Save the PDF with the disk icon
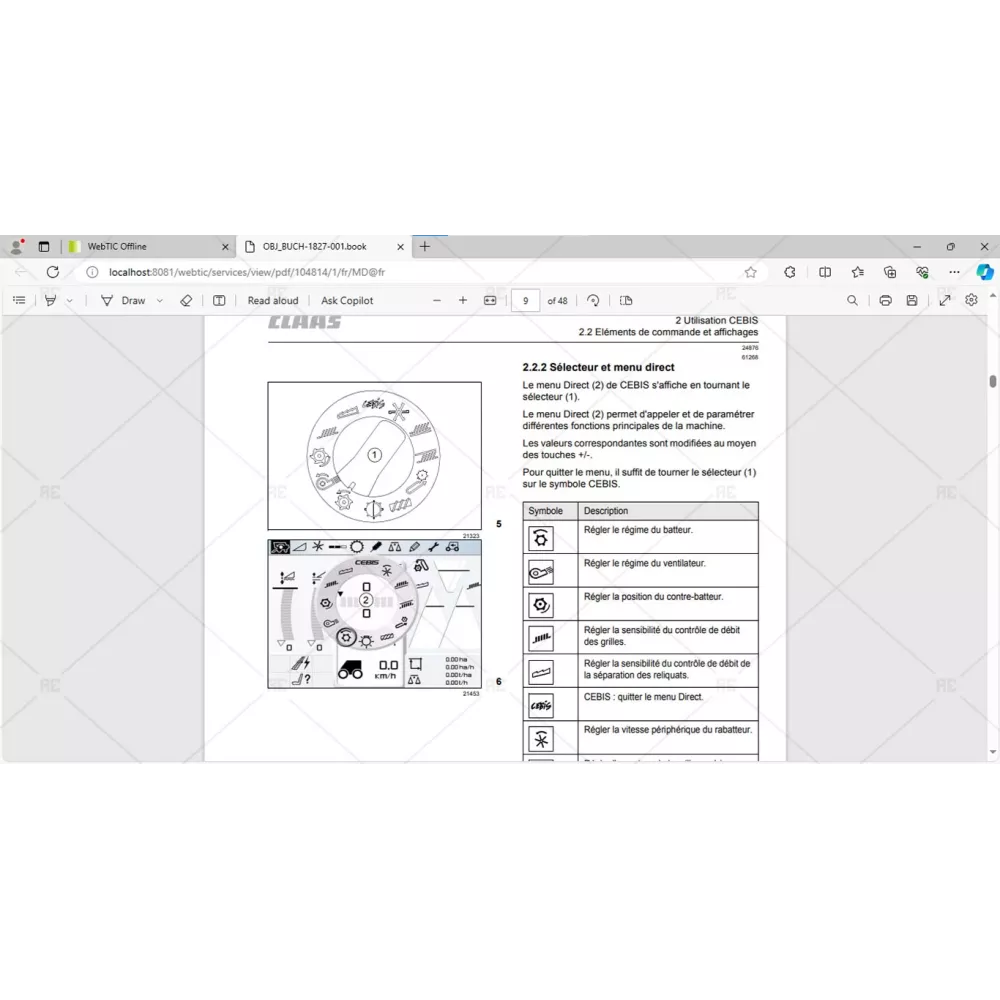This screenshot has height=1000, width=1000. 912,300
